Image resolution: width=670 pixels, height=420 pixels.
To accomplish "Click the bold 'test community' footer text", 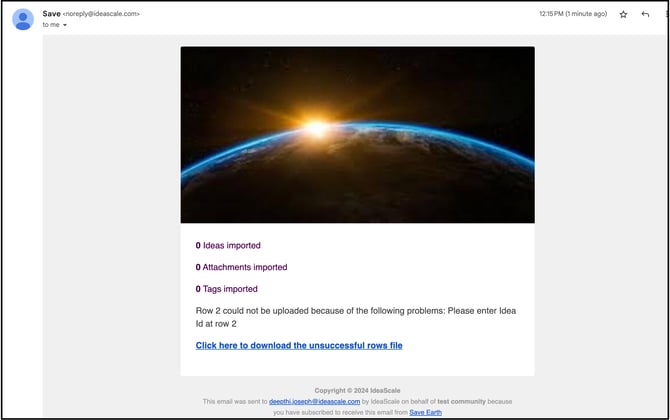I will point(457,401).
